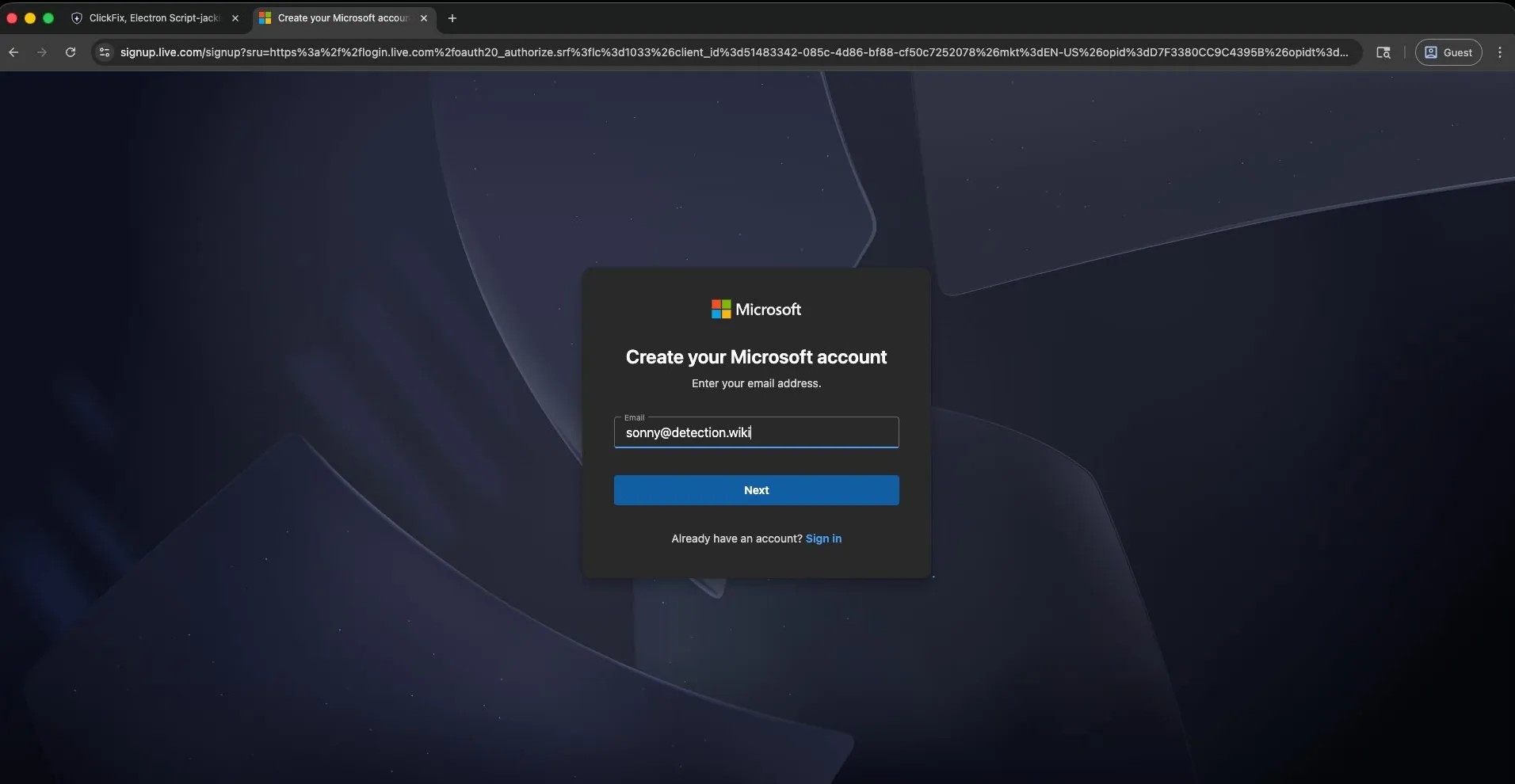Open the tab search icon beside Guest
Image resolution: width=1515 pixels, height=784 pixels.
[x=1383, y=52]
